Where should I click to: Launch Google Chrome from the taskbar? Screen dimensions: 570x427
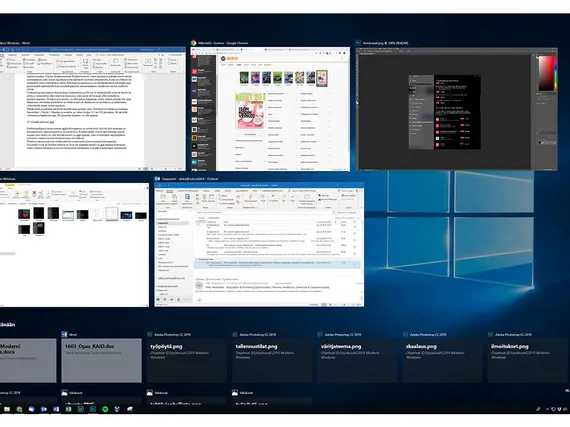19,409
